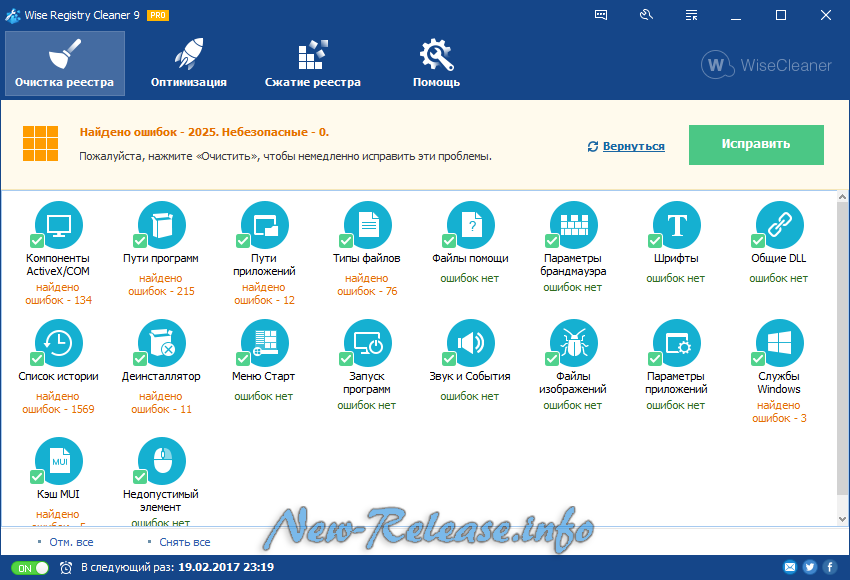Switch to the Очистка реестра tab
Image resolution: width=850 pixels, height=580 pixels.
(x=65, y=63)
